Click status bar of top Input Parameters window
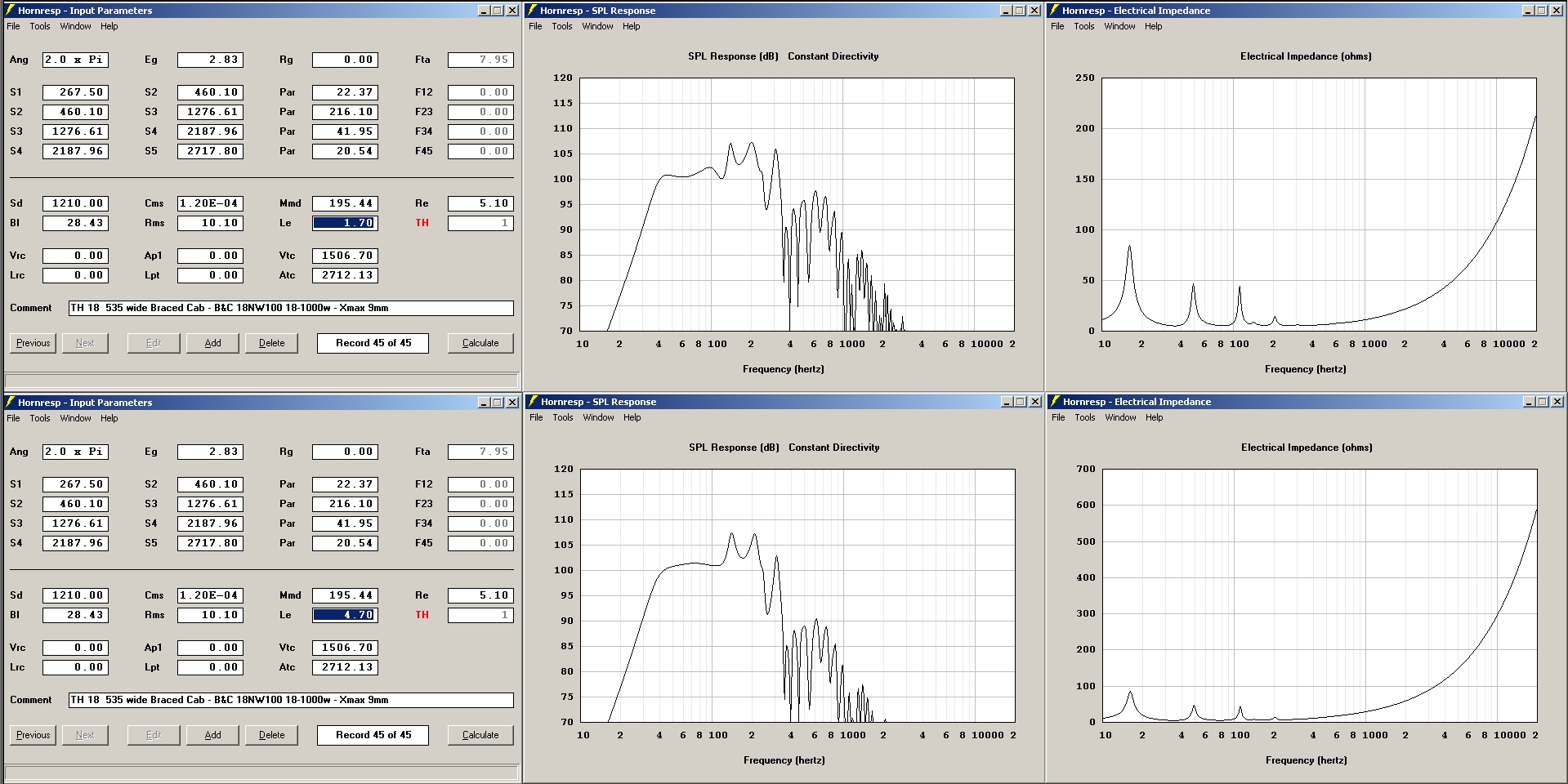Viewport: 1568px width, 784px height. (x=261, y=381)
